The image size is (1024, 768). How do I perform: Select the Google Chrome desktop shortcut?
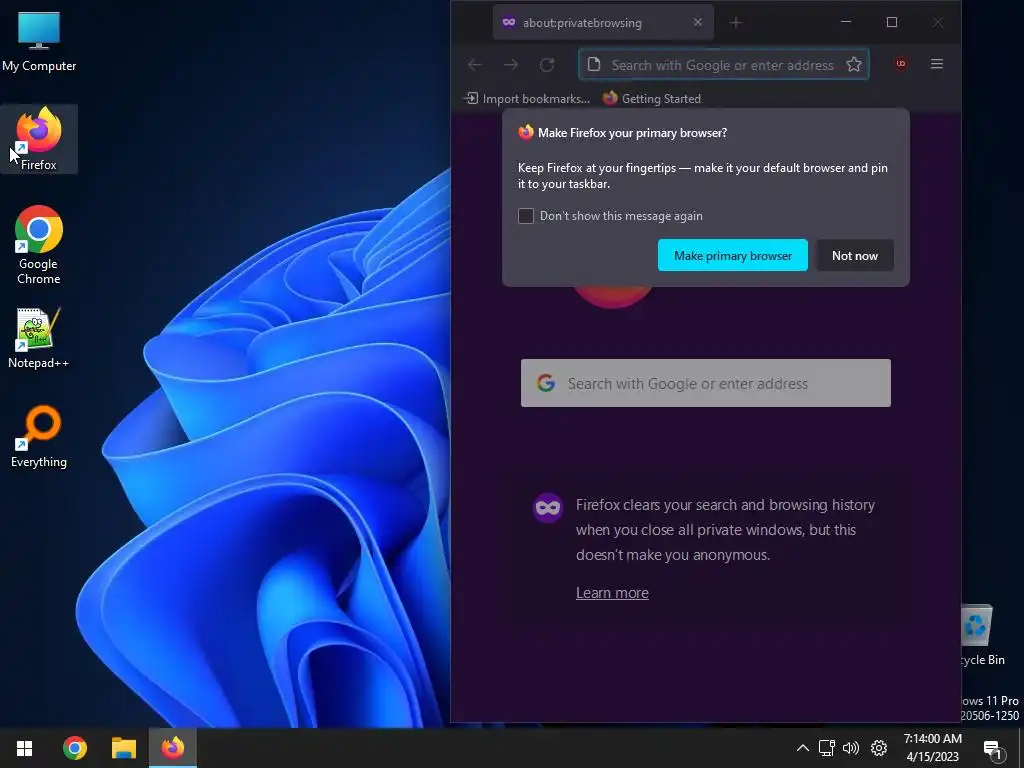coord(39,245)
